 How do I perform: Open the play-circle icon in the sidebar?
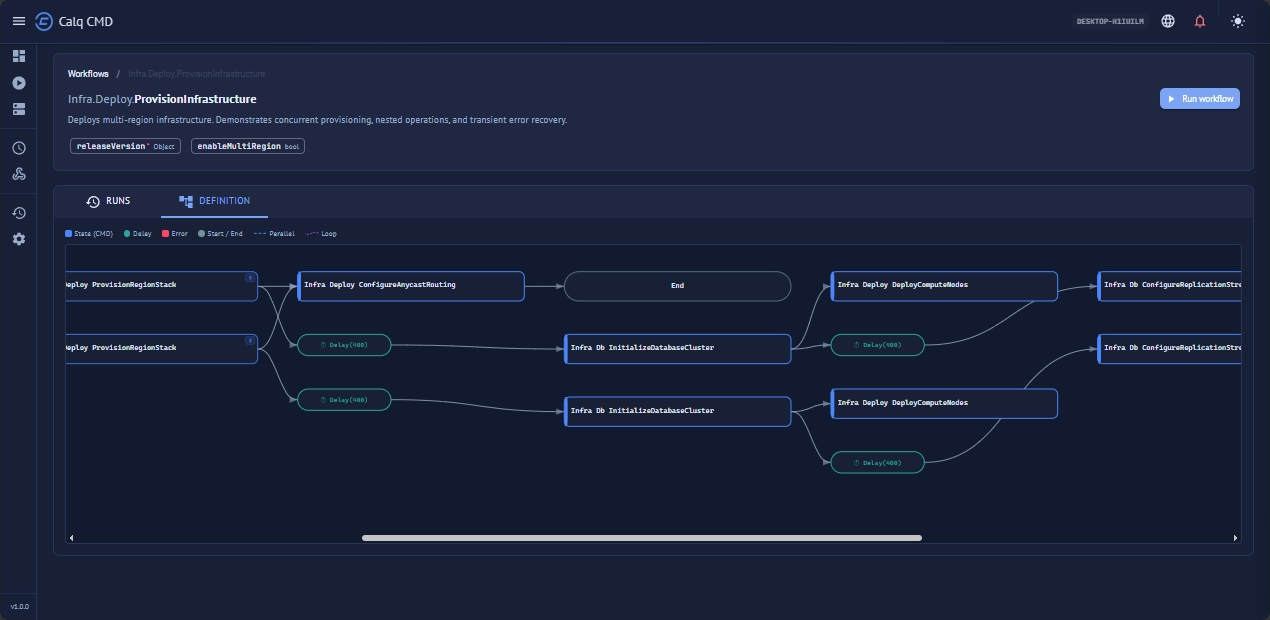19,83
